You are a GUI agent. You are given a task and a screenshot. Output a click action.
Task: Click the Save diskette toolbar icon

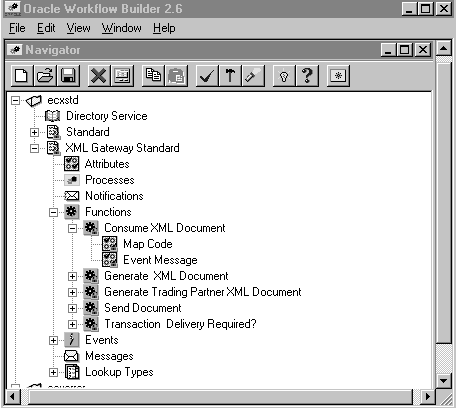click(68, 76)
